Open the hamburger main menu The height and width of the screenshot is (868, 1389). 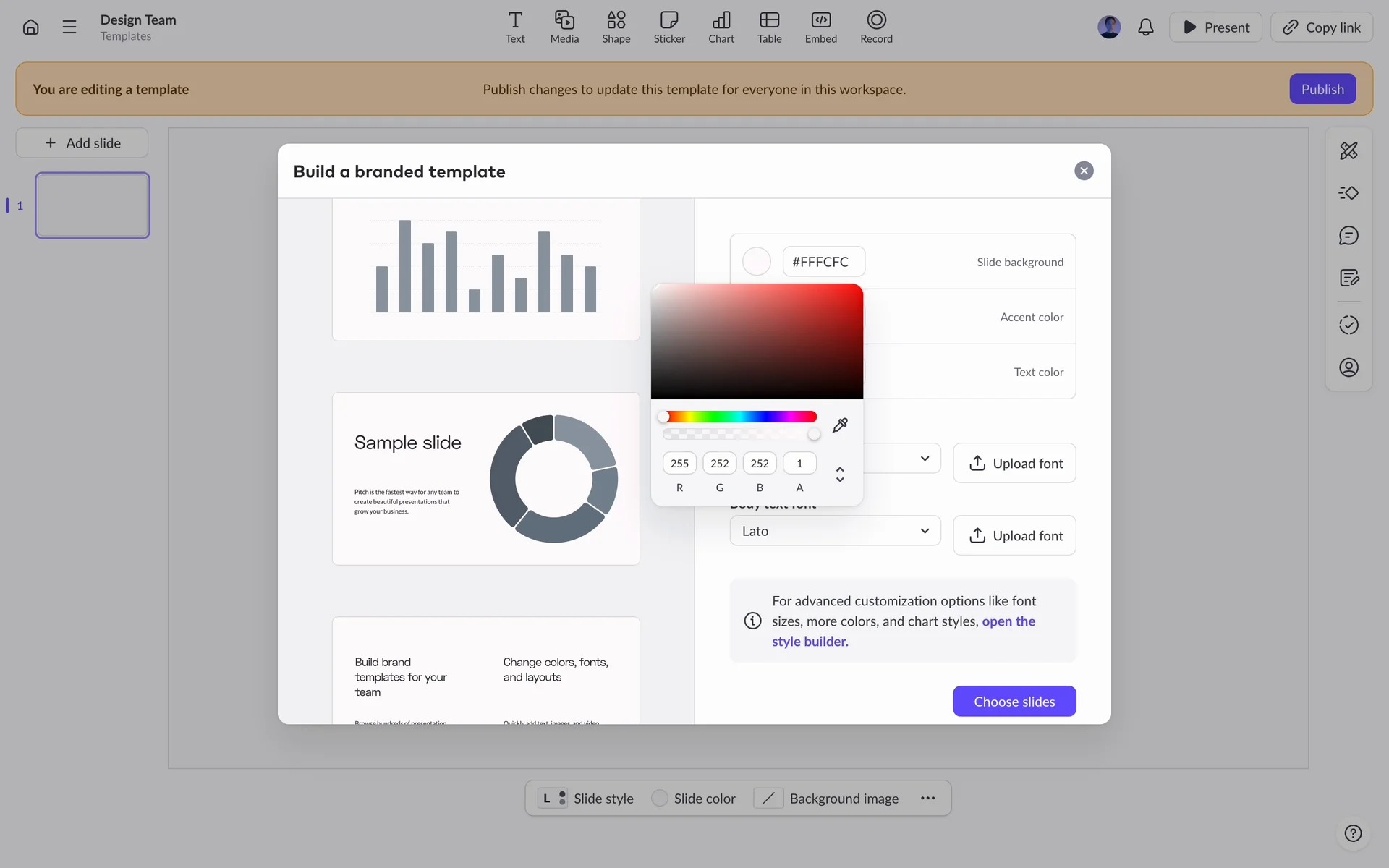click(x=69, y=27)
